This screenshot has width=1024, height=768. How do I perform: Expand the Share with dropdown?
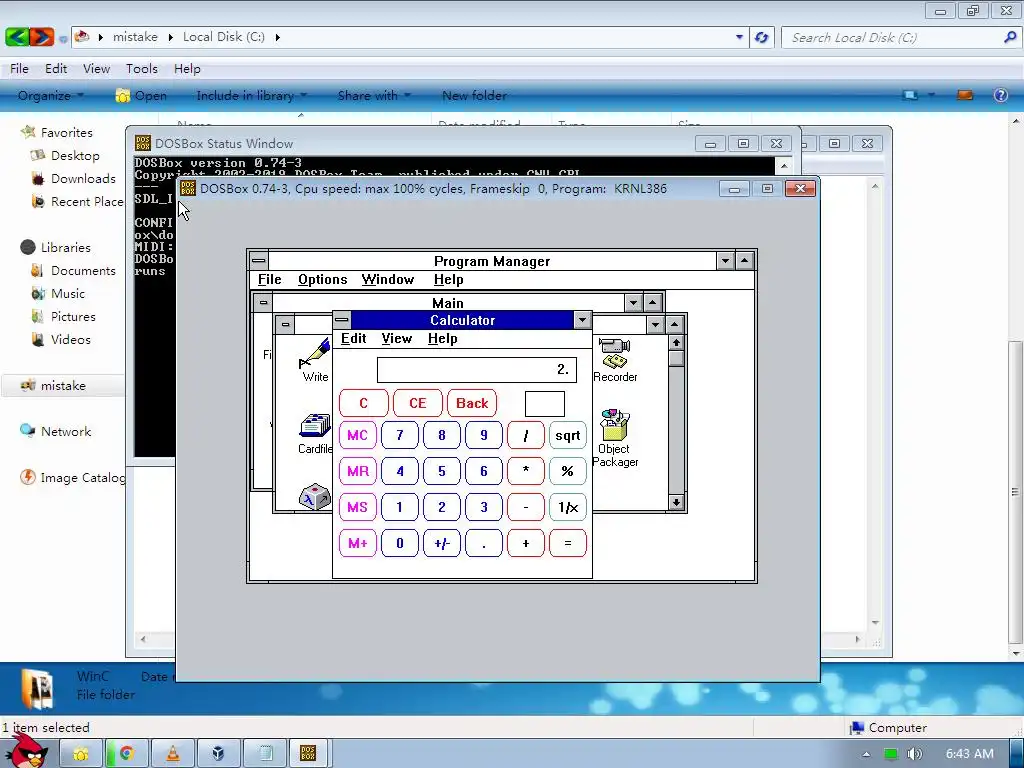[x=374, y=95]
